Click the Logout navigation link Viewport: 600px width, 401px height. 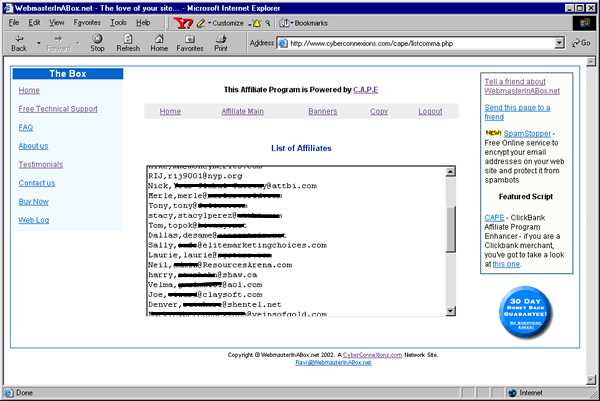pos(430,111)
